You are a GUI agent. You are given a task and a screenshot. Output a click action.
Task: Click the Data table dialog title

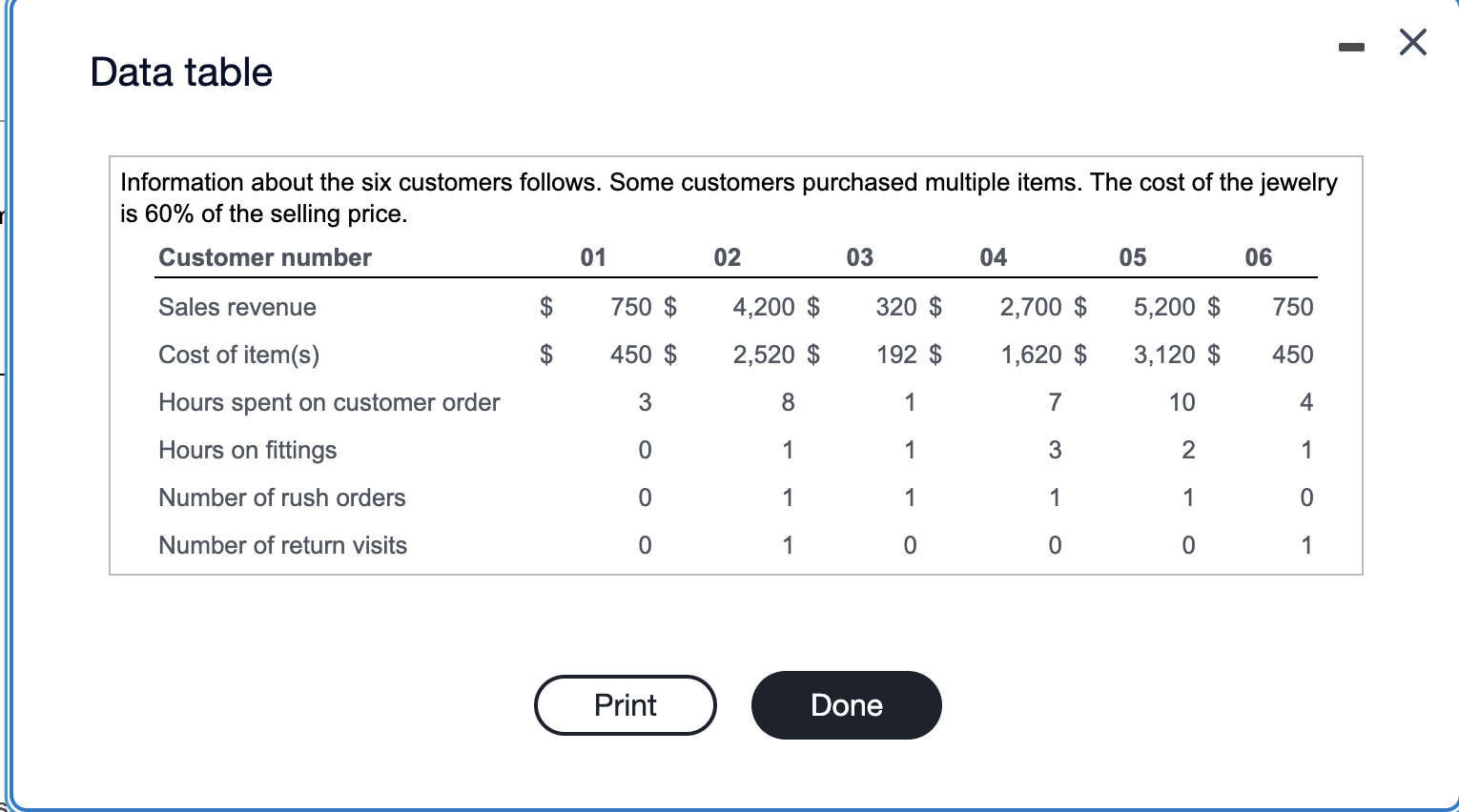point(180,72)
